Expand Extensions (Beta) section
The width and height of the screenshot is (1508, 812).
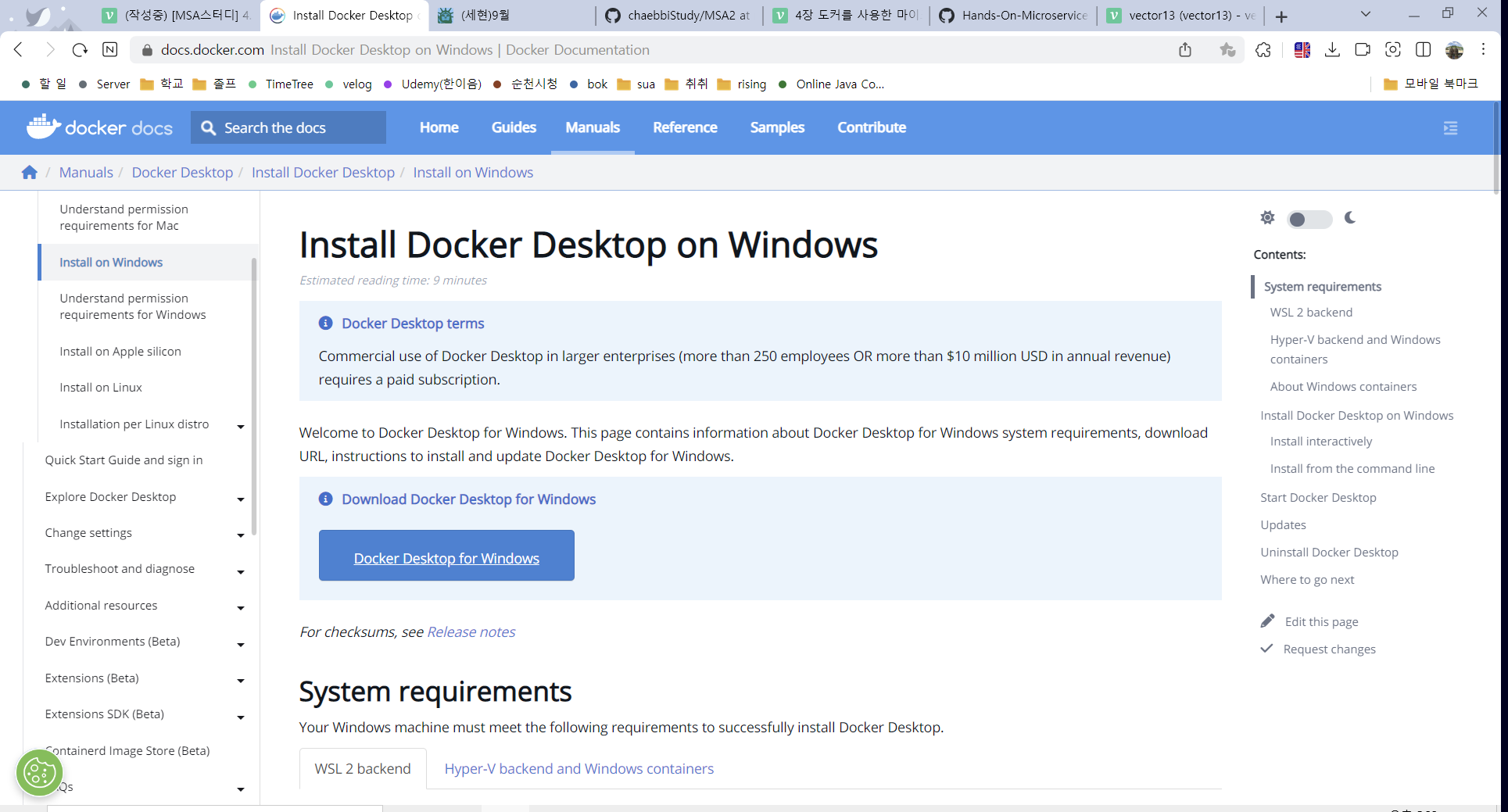point(241,680)
